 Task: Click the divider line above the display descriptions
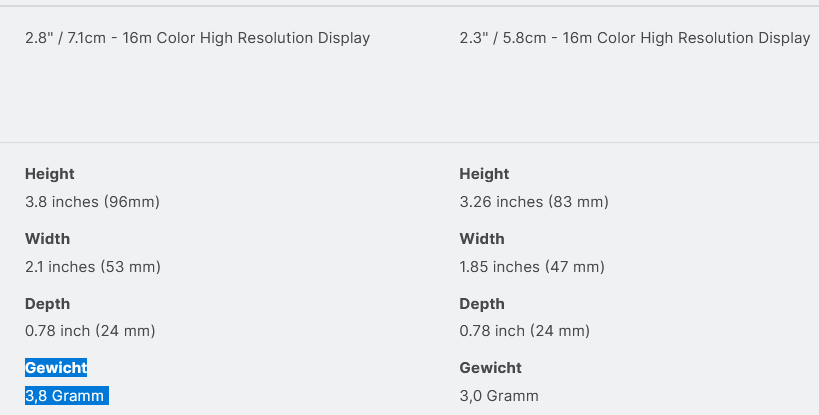click(x=409, y=6)
